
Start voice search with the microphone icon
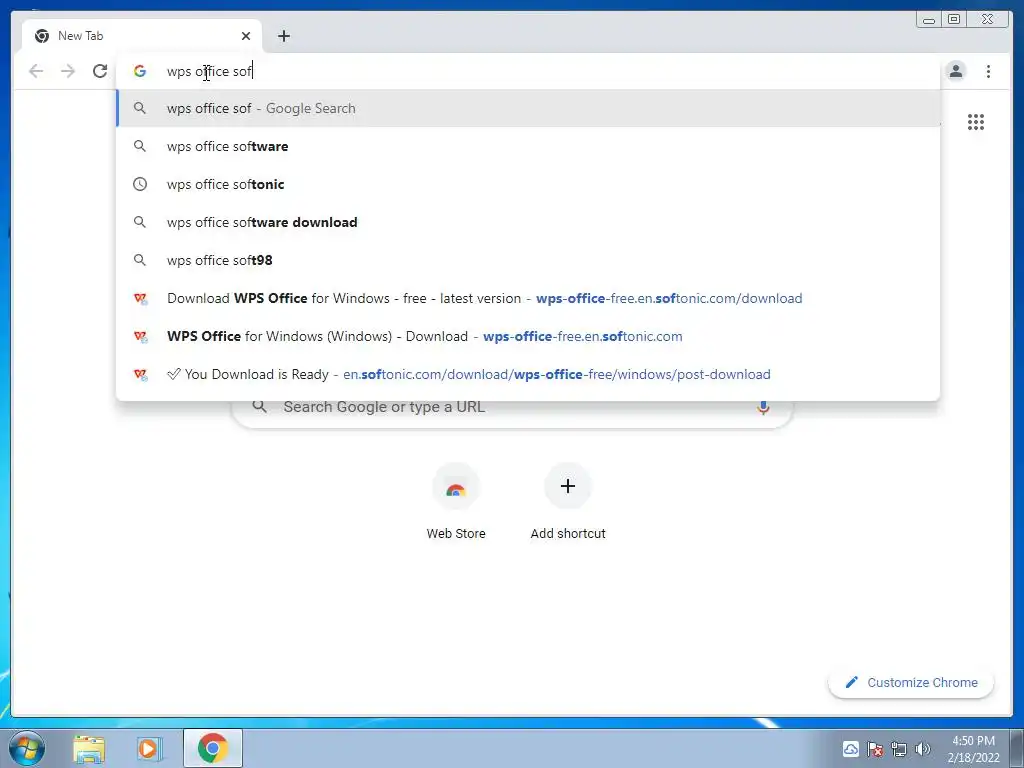(x=763, y=408)
